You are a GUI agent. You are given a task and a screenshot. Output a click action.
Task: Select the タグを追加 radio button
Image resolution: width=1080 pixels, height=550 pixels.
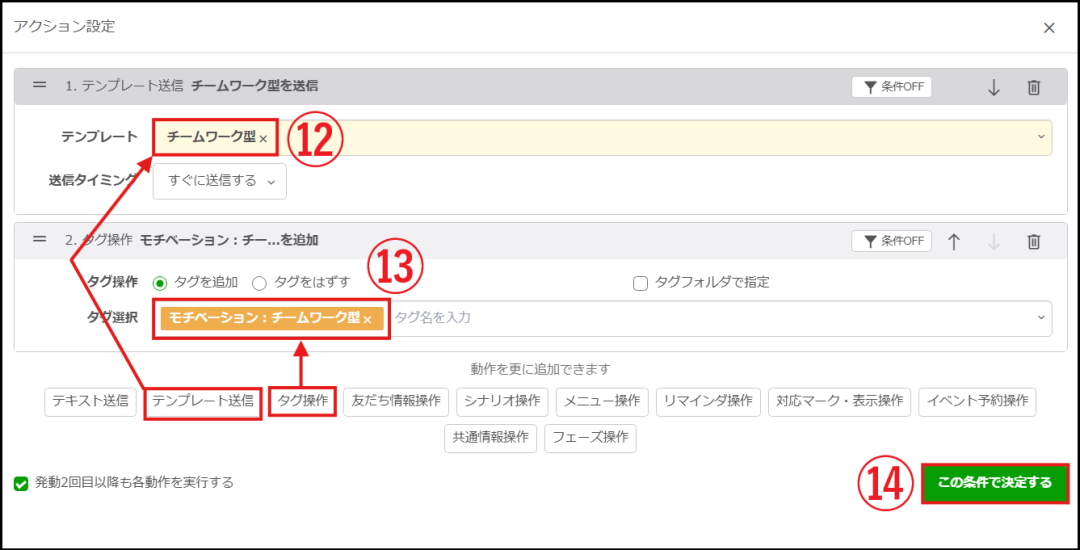tap(160, 283)
